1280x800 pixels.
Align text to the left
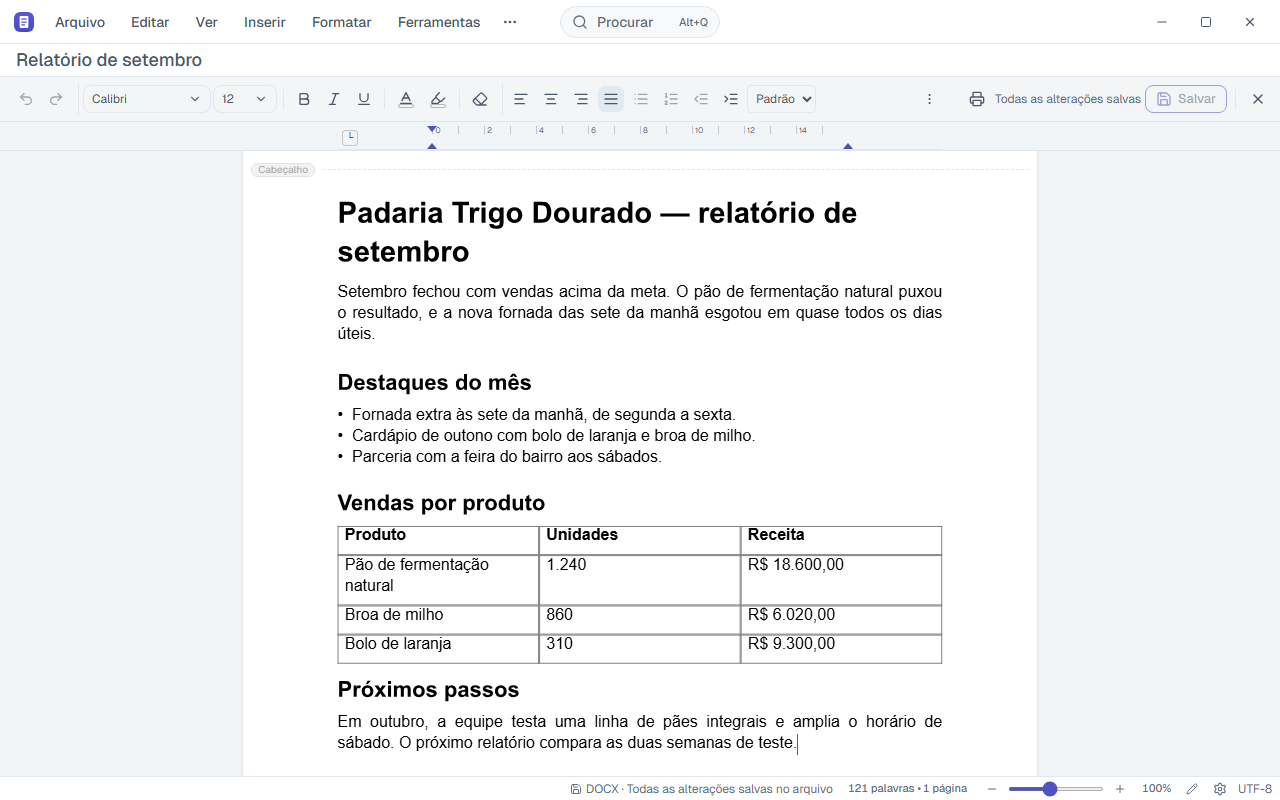pos(521,99)
